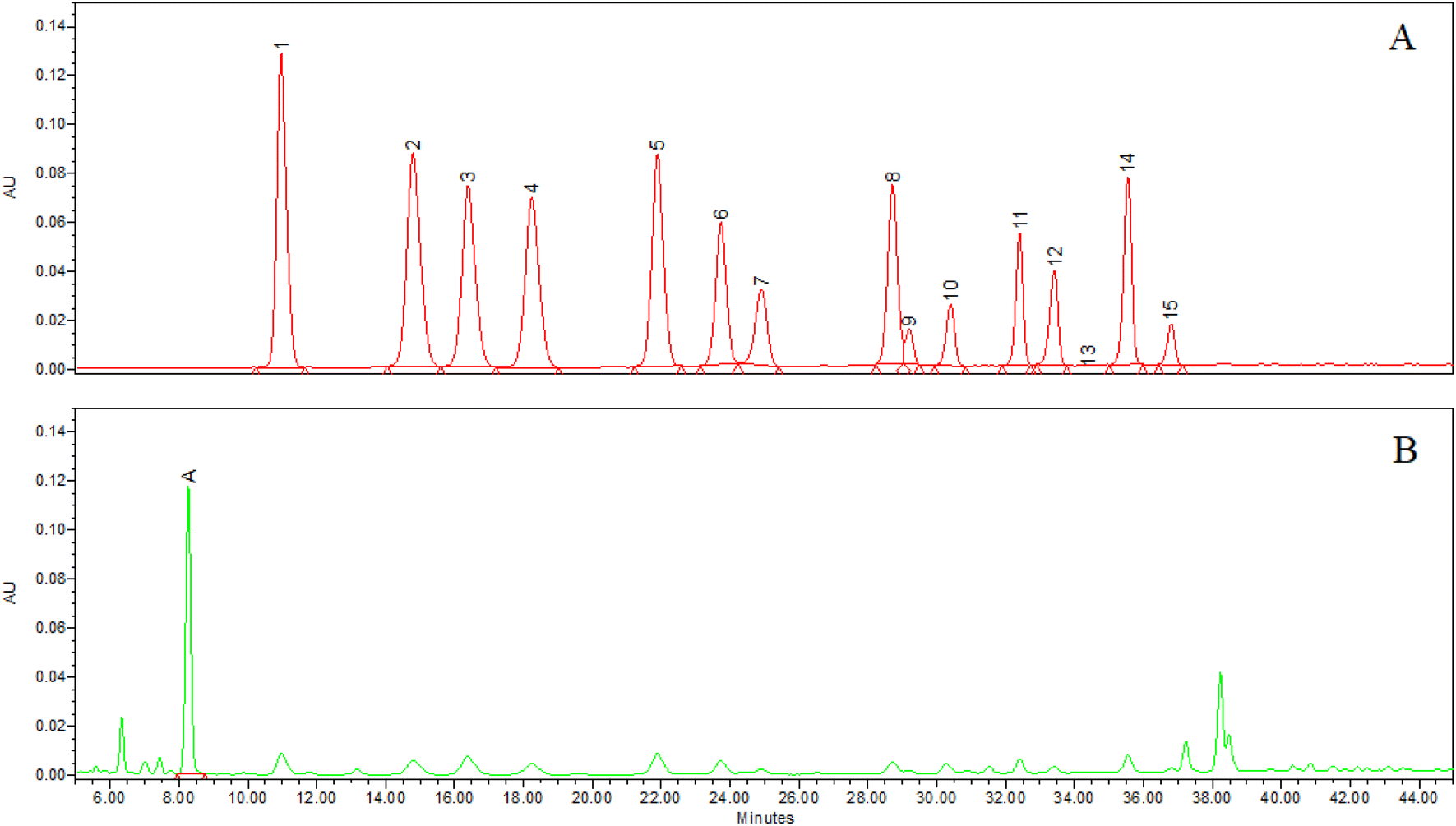Select peak label 4 in the red trace

(x=531, y=189)
